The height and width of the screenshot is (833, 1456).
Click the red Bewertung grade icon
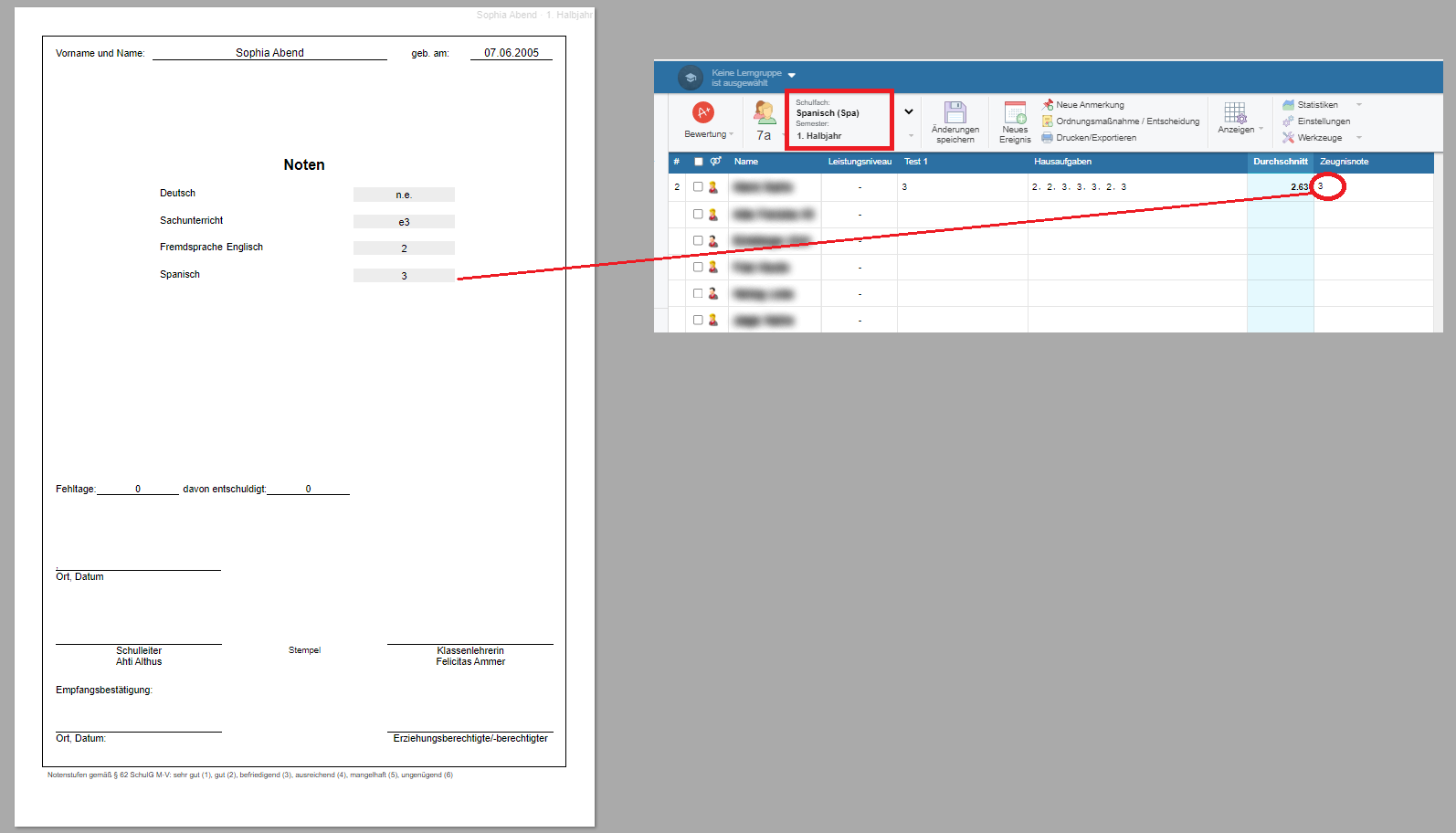(x=702, y=112)
